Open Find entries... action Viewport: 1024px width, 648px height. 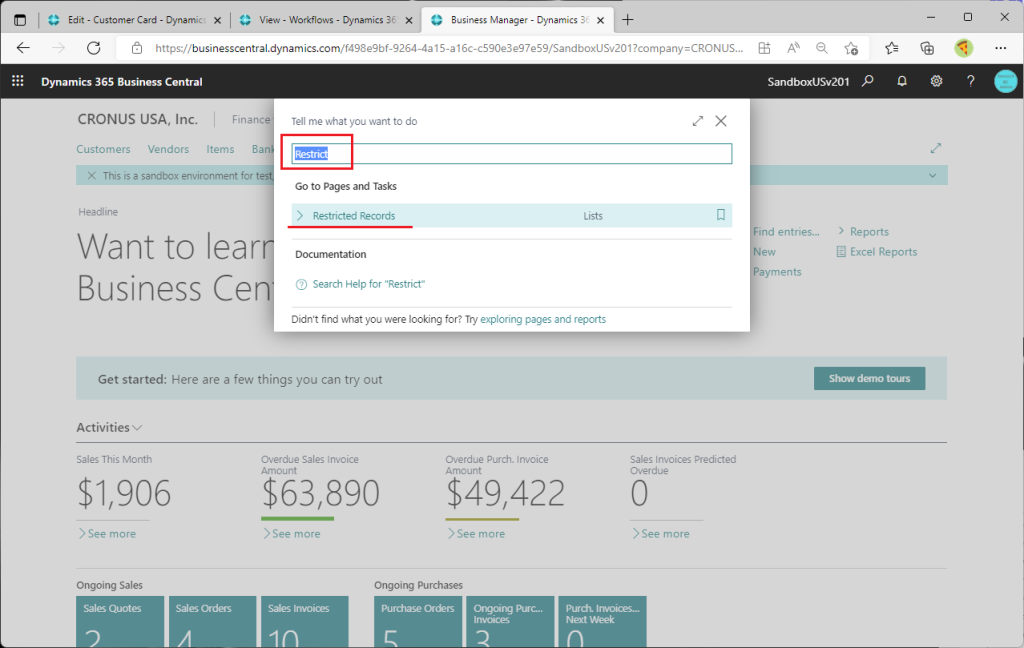click(x=786, y=232)
